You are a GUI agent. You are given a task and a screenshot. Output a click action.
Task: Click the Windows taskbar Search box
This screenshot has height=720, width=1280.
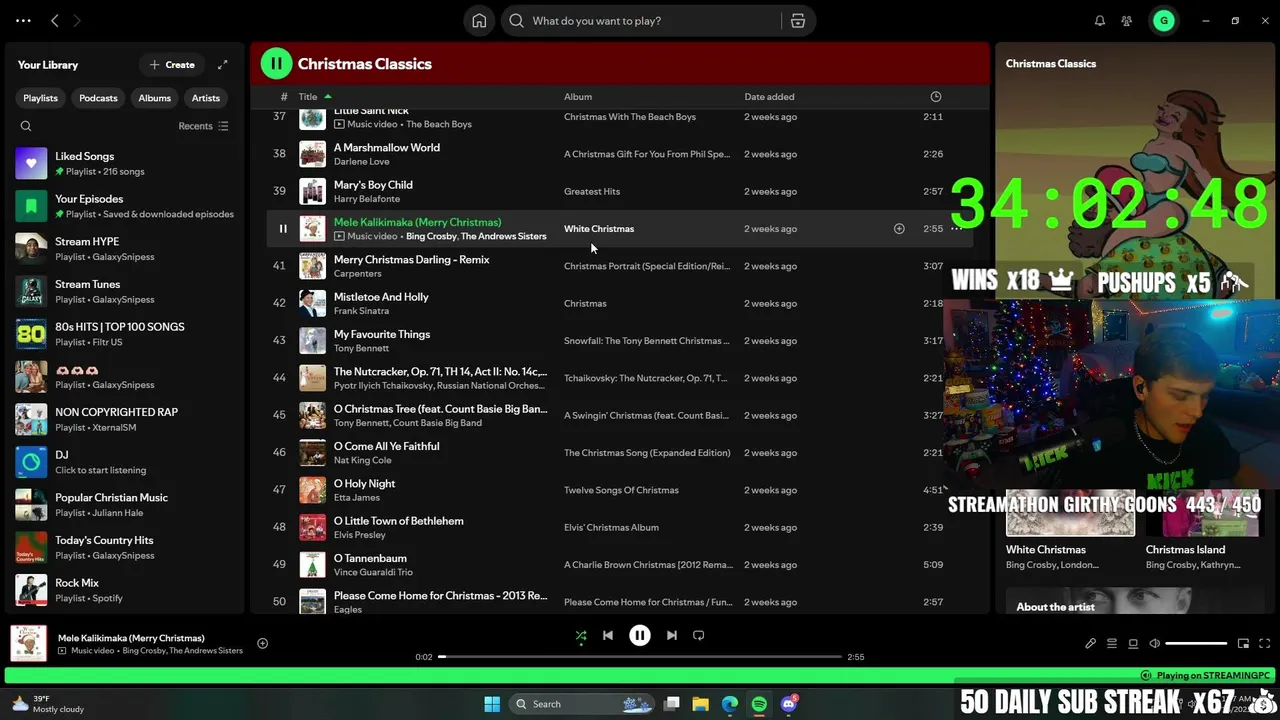(583, 704)
